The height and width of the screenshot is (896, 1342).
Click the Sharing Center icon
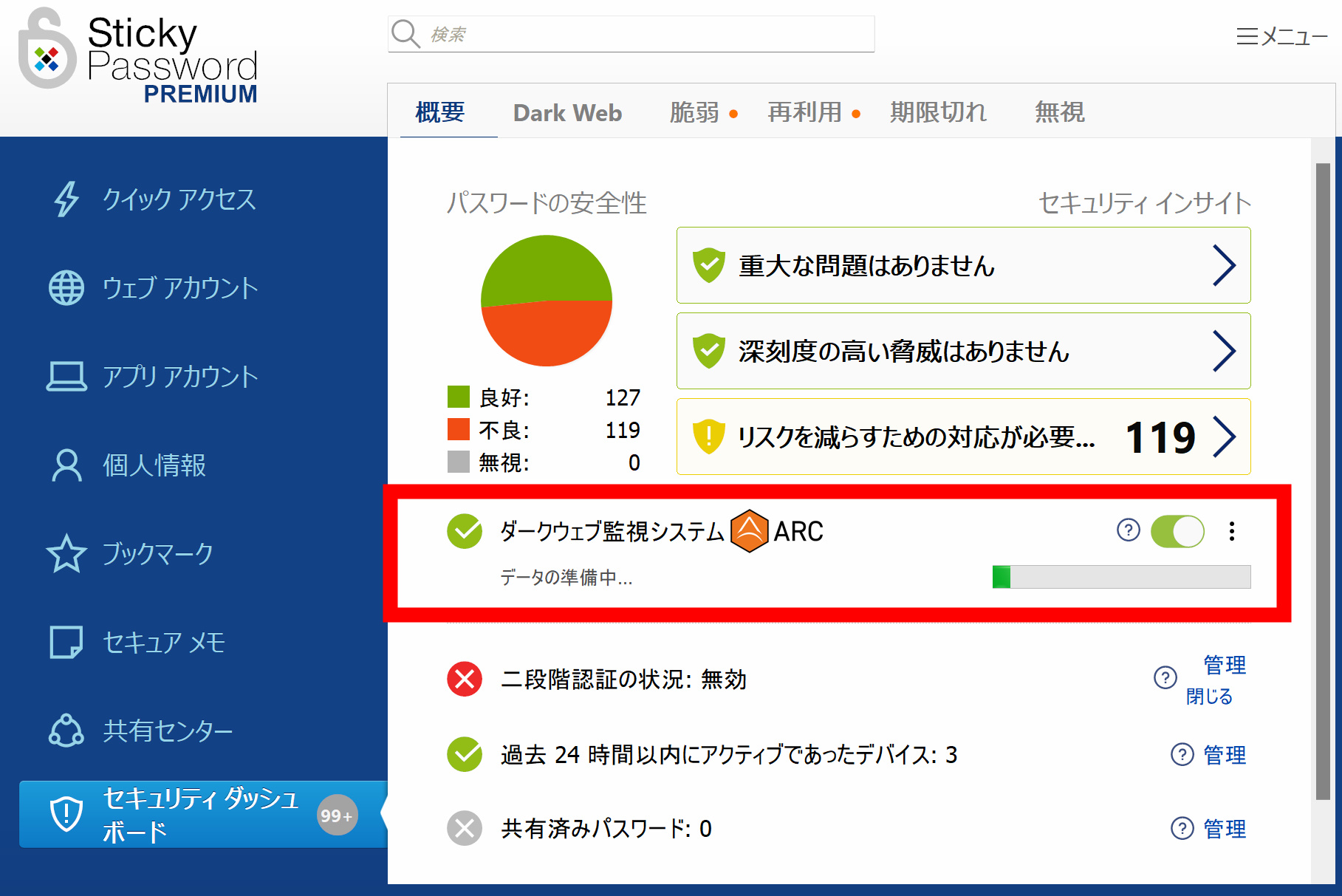[66, 731]
